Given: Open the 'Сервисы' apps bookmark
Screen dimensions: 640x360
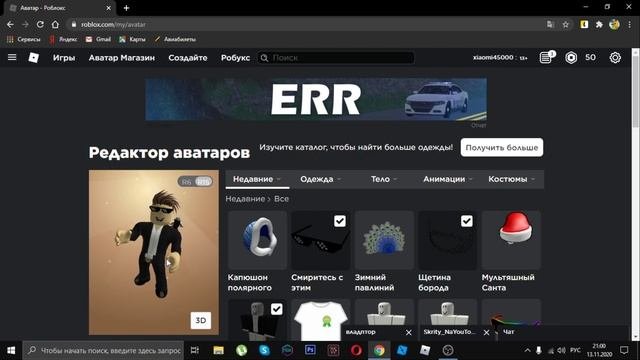Looking at the screenshot, I should (x=24, y=39).
